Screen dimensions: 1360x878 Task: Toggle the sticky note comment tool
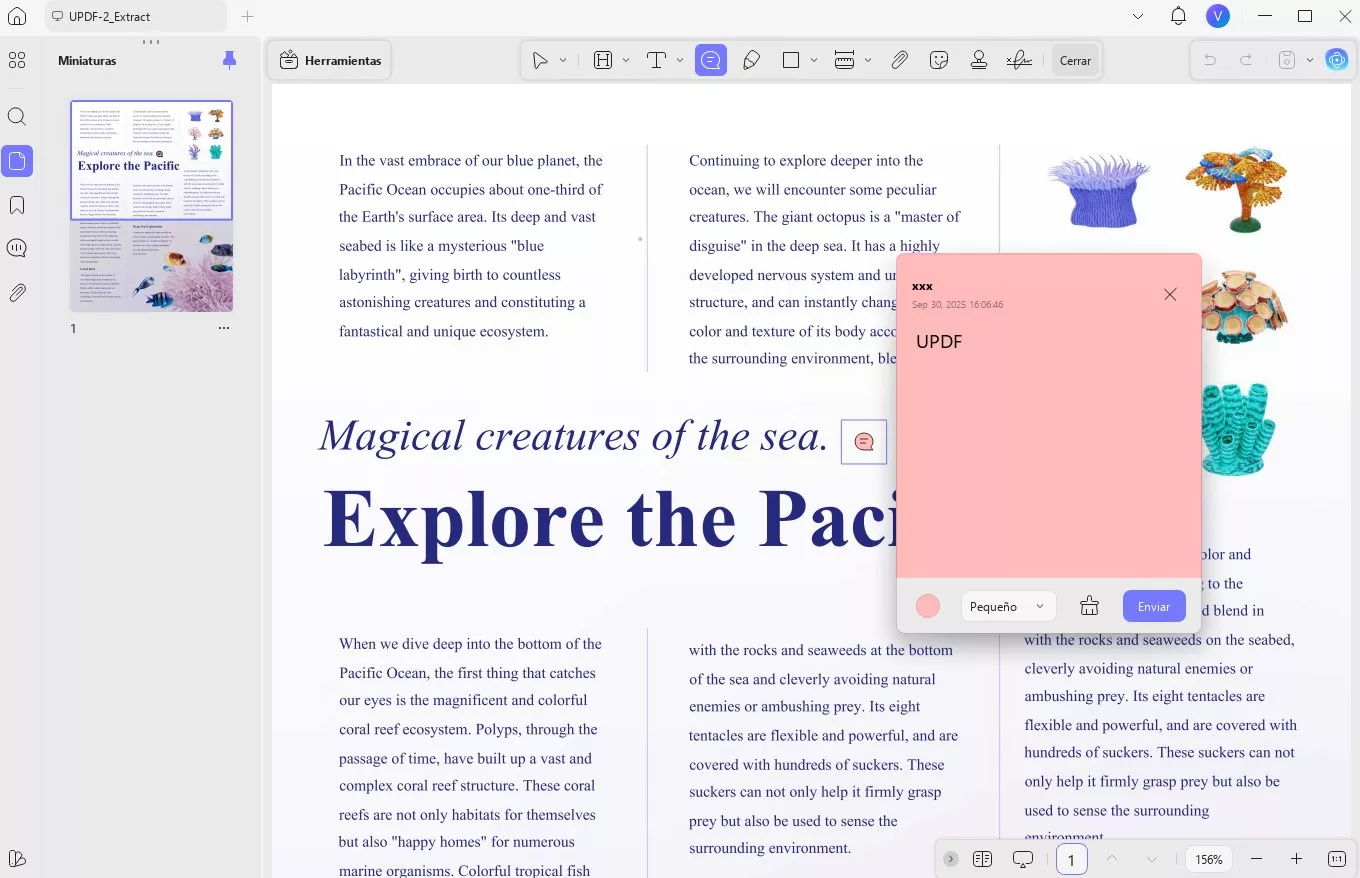click(711, 61)
